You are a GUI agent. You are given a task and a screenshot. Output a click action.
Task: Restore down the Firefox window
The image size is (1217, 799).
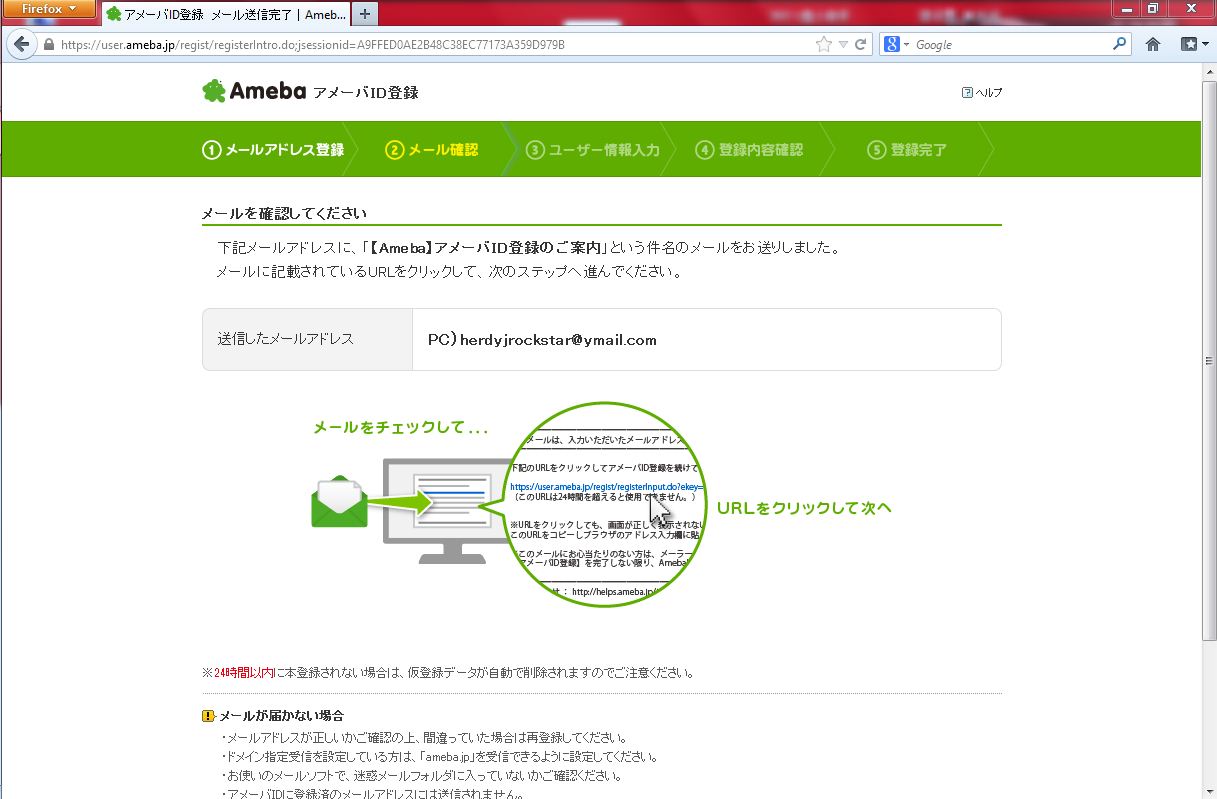click(x=1152, y=8)
